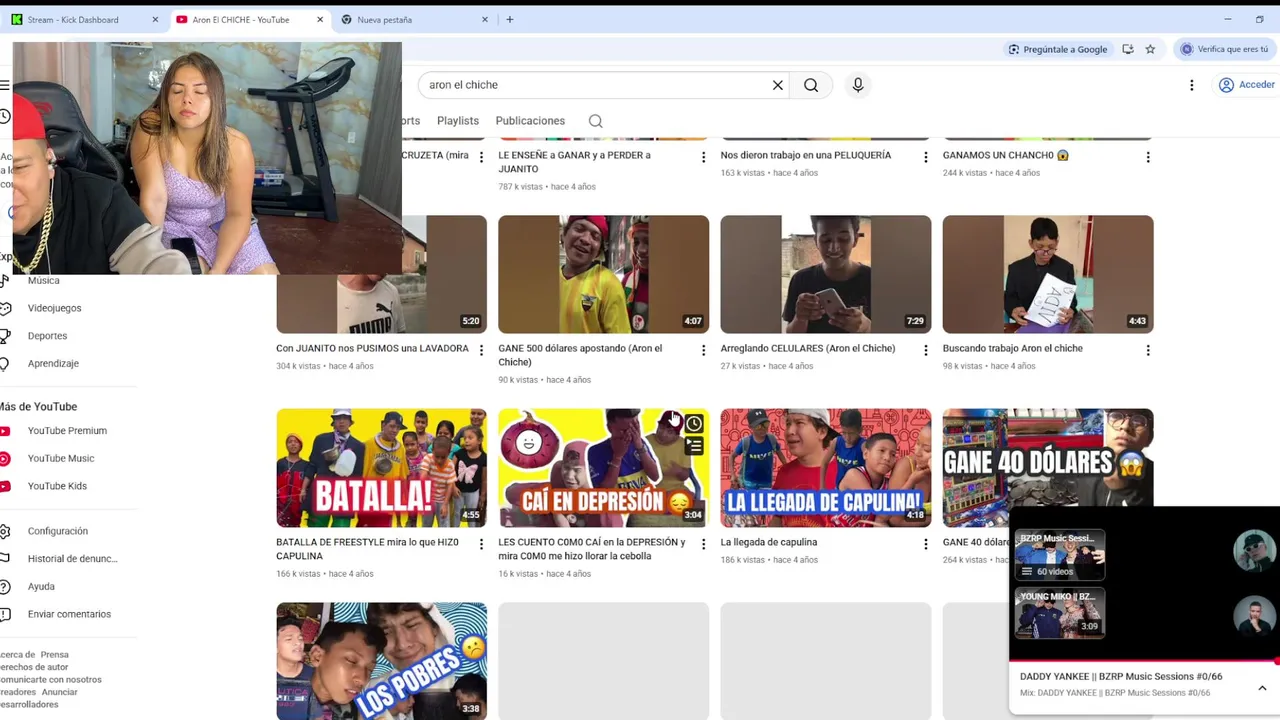Go to Aprendizaje in sidebar
The width and height of the screenshot is (1280, 720).
pos(53,363)
